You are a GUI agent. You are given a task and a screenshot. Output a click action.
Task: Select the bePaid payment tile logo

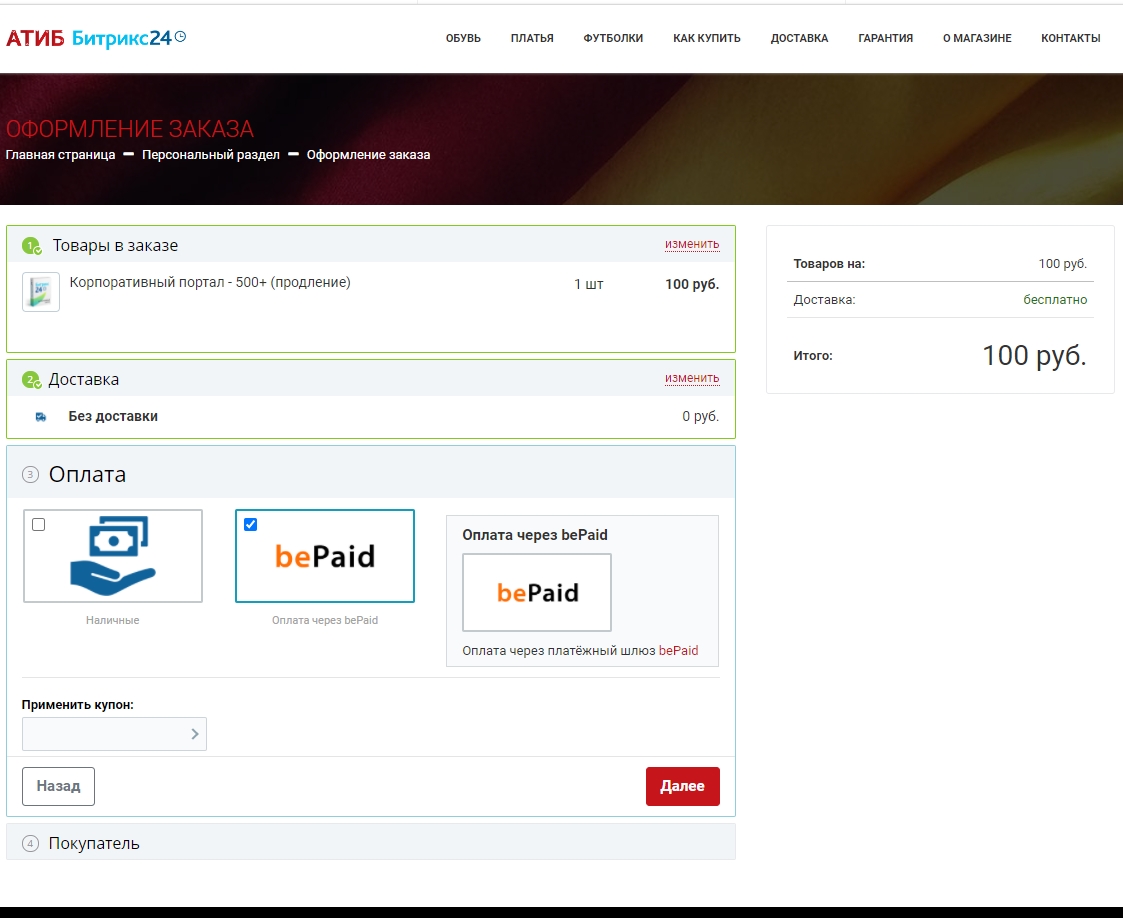click(325, 556)
